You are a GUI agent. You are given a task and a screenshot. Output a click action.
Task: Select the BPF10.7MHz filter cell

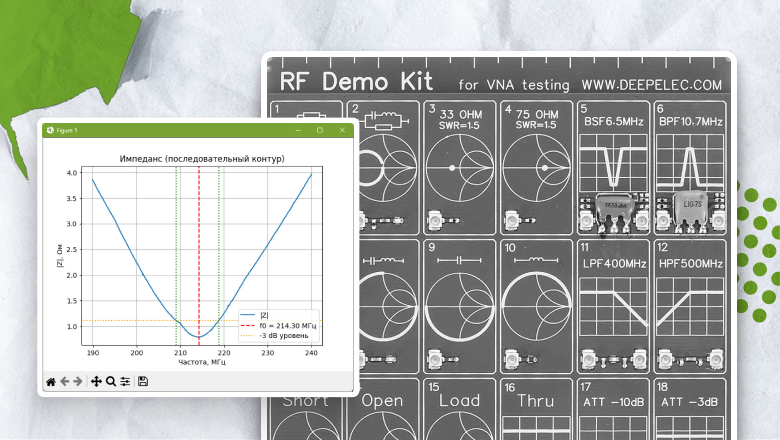click(x=688, y=165)
